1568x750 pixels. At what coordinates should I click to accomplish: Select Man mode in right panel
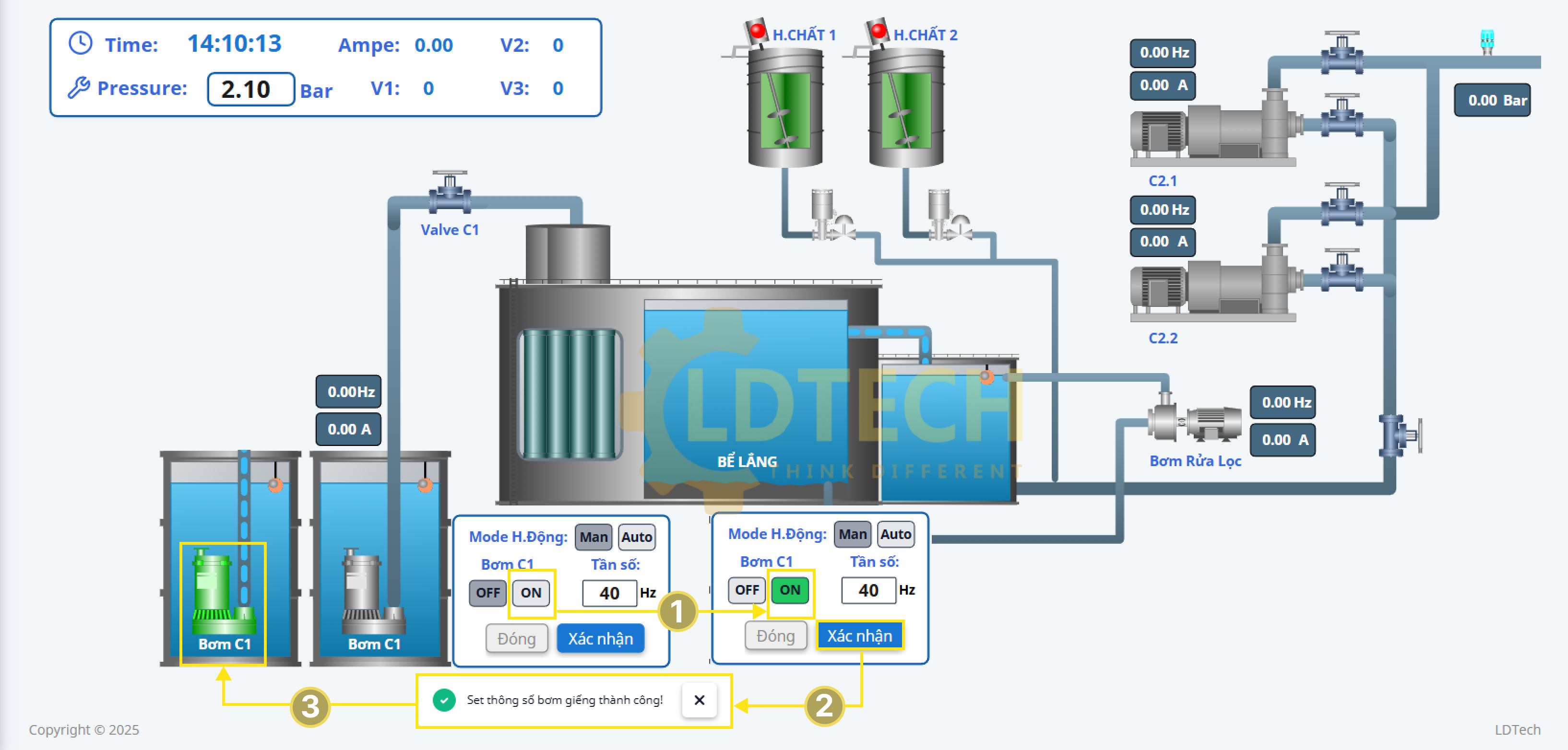pyautogui.click(x=852, y=534)
